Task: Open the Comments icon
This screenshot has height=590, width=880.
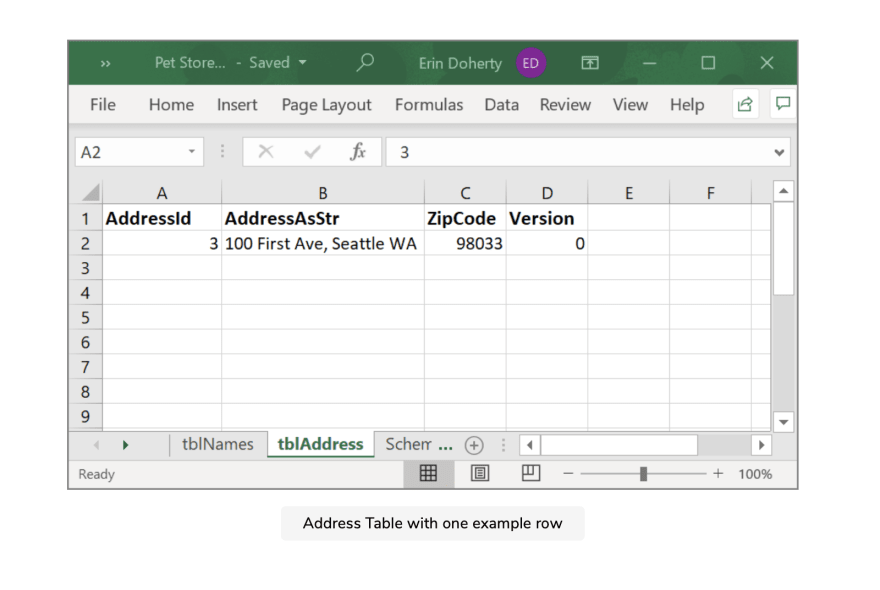Action: pyautogui.click(x=783, y=103)
